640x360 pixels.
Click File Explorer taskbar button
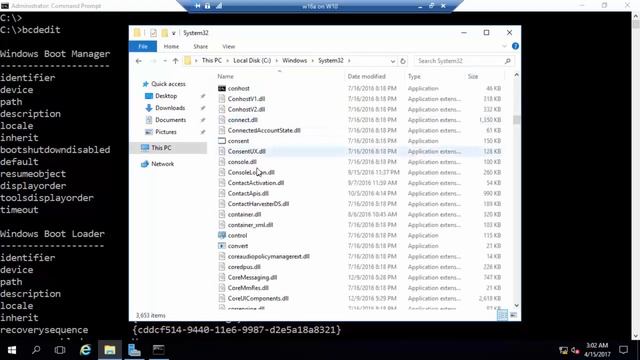(109, 350)
